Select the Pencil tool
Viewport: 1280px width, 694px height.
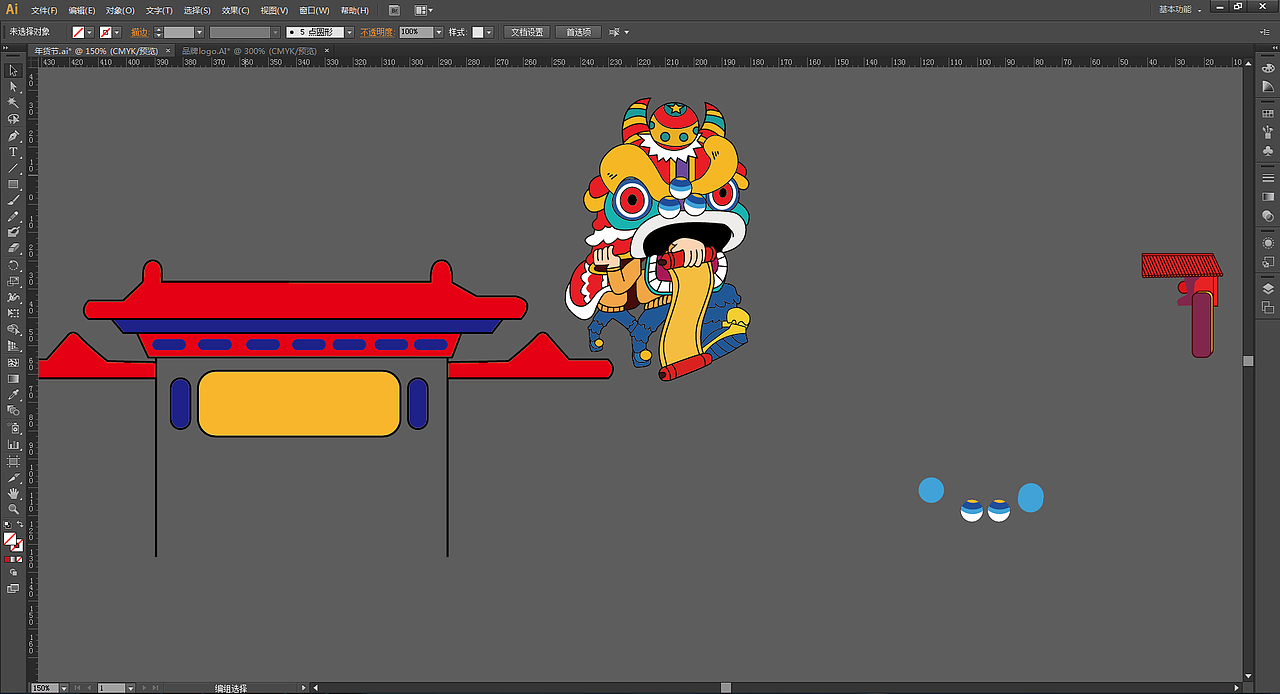click(x=13, y=216)
